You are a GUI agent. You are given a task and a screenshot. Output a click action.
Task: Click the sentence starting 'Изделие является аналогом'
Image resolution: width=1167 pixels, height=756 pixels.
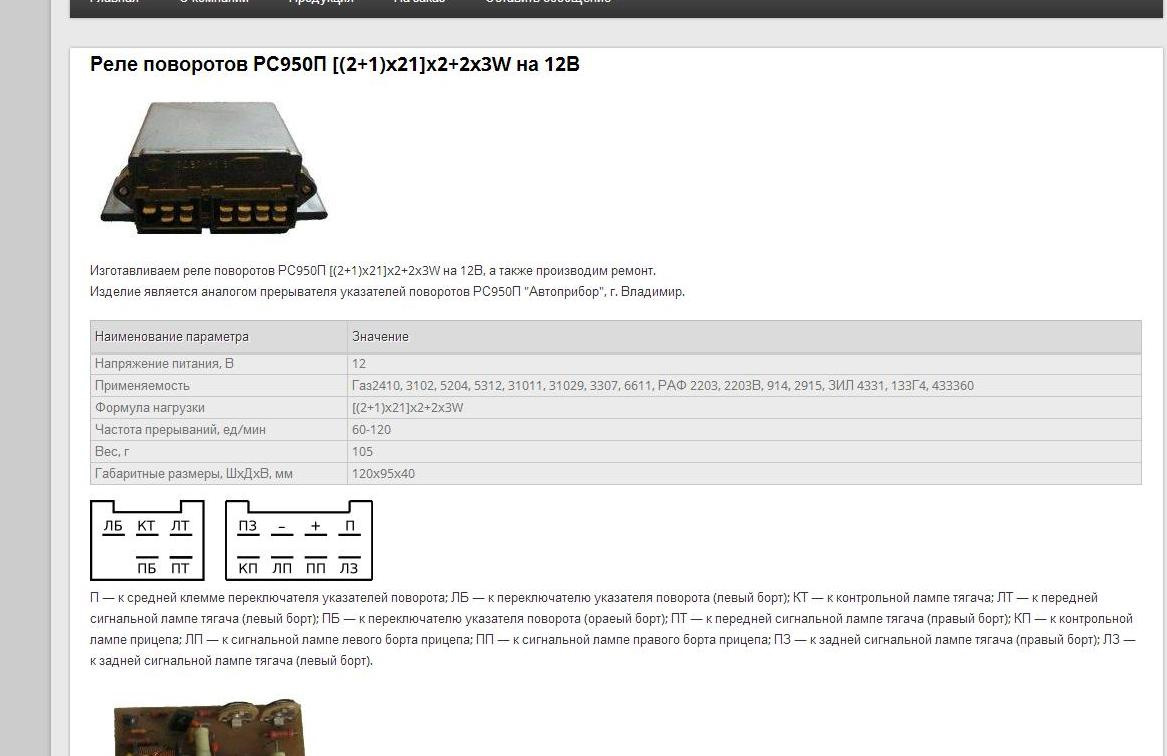click(x=387, y=292)
